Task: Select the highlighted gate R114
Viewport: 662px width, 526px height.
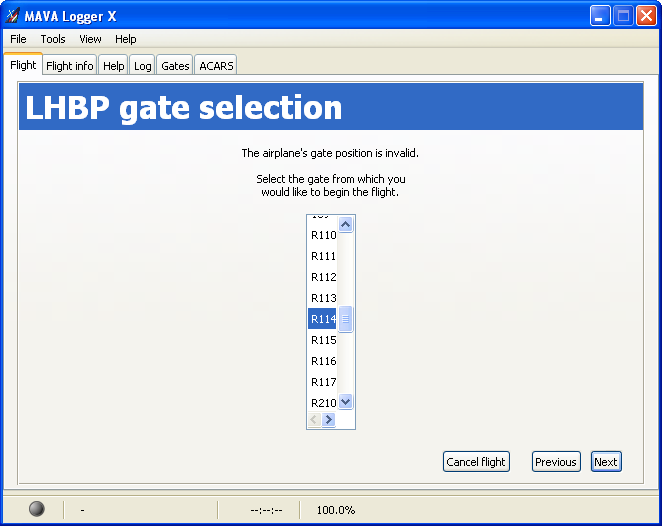Action: pyautogui.click(x=323, y=319)
